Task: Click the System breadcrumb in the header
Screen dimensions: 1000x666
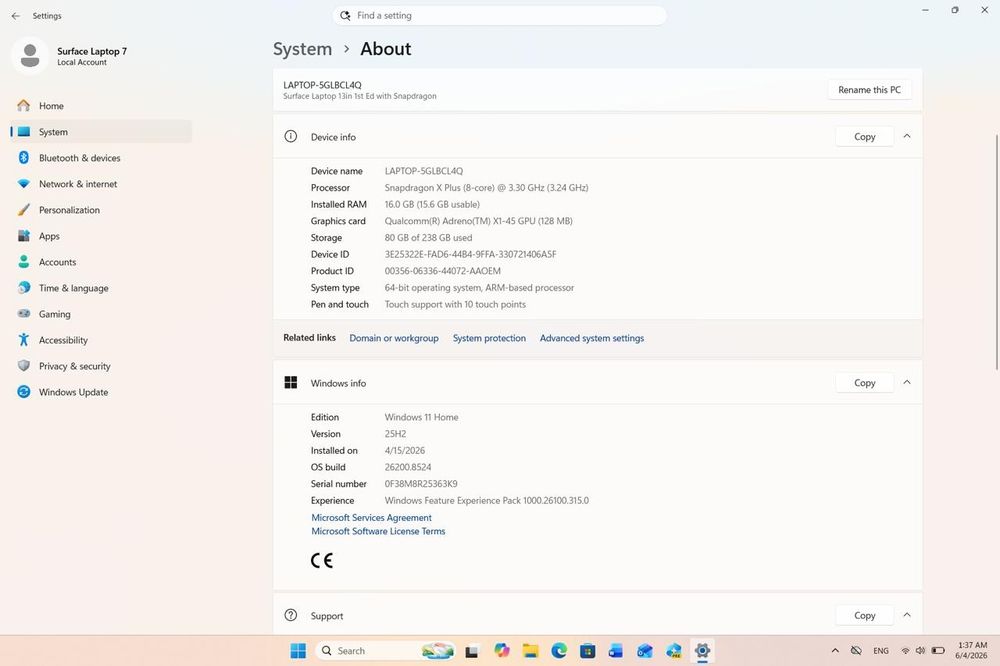Action: pyautogui.click(x=302, y=49)
